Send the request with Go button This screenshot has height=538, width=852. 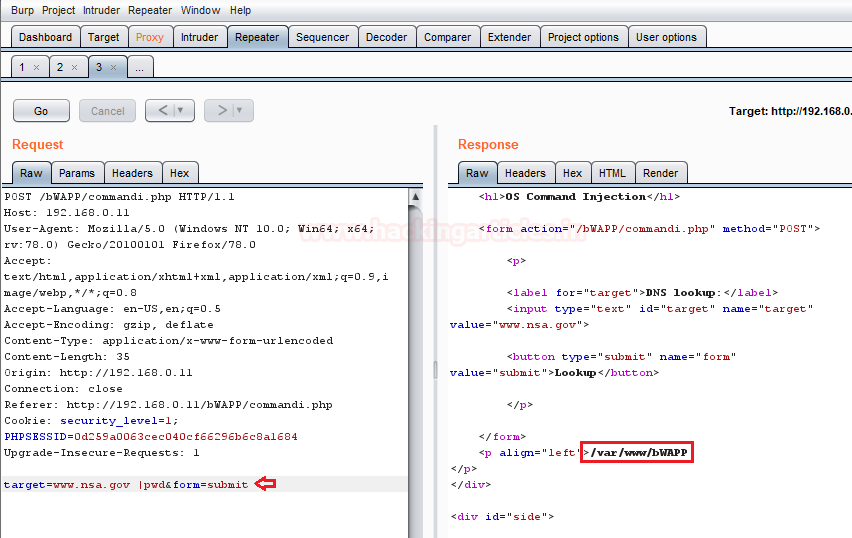(x=41, y=111)
